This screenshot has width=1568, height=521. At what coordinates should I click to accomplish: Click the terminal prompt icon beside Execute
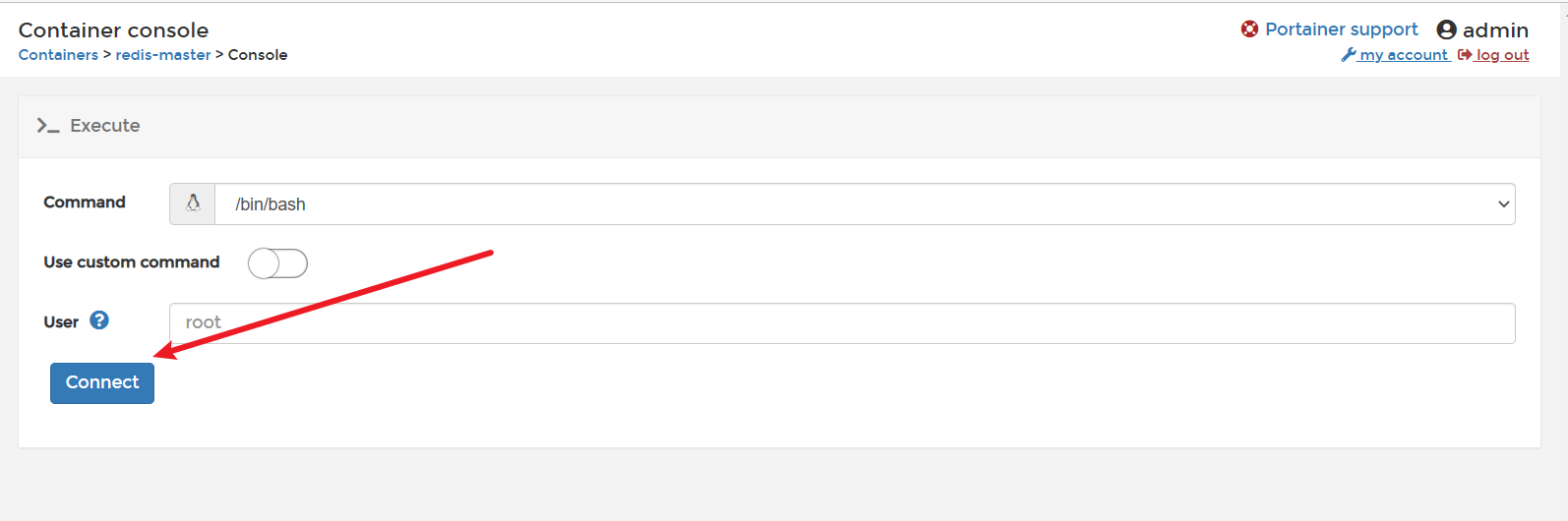pyautogui.click(x=47, y=126)
